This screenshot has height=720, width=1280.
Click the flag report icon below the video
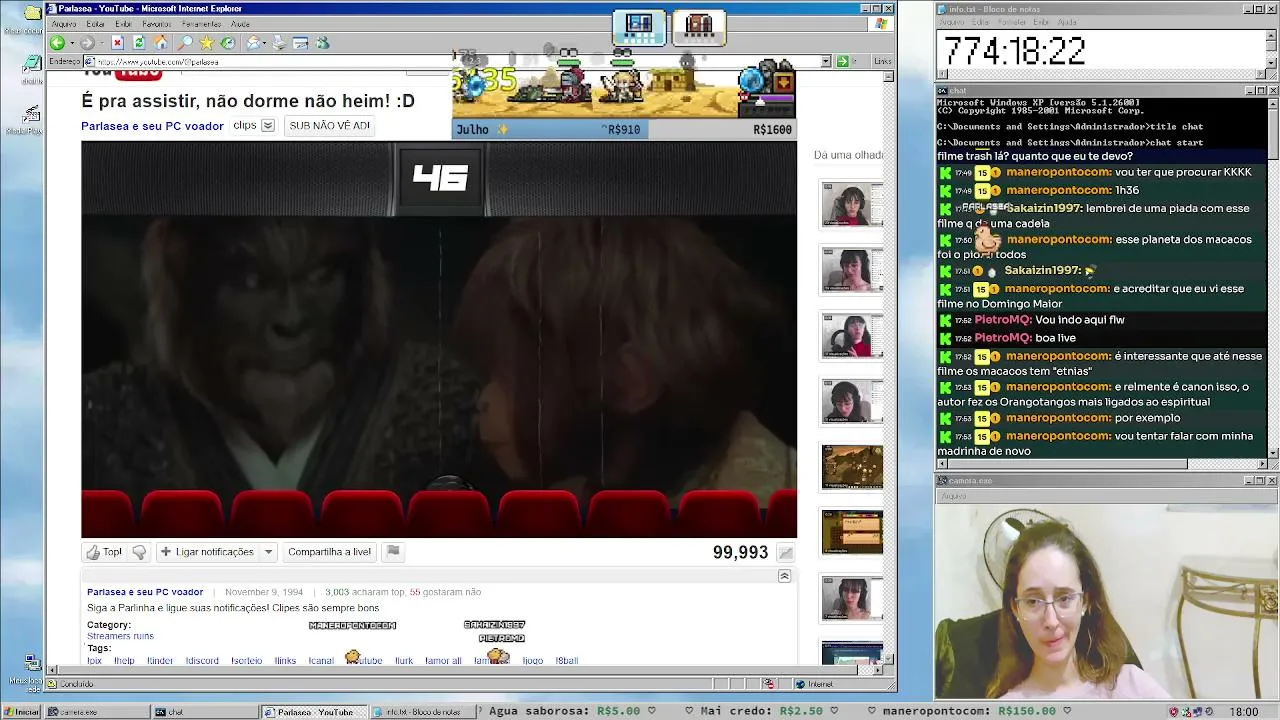[393, 551]
